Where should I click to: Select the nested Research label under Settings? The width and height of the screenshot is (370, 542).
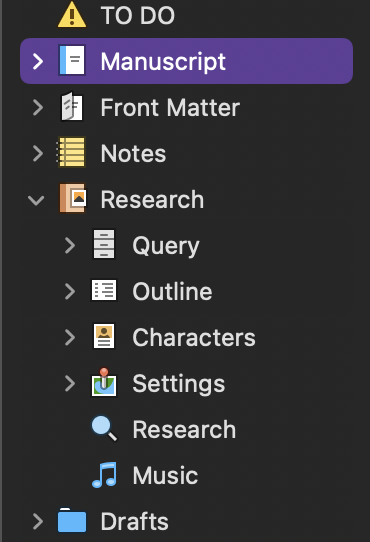184,429
